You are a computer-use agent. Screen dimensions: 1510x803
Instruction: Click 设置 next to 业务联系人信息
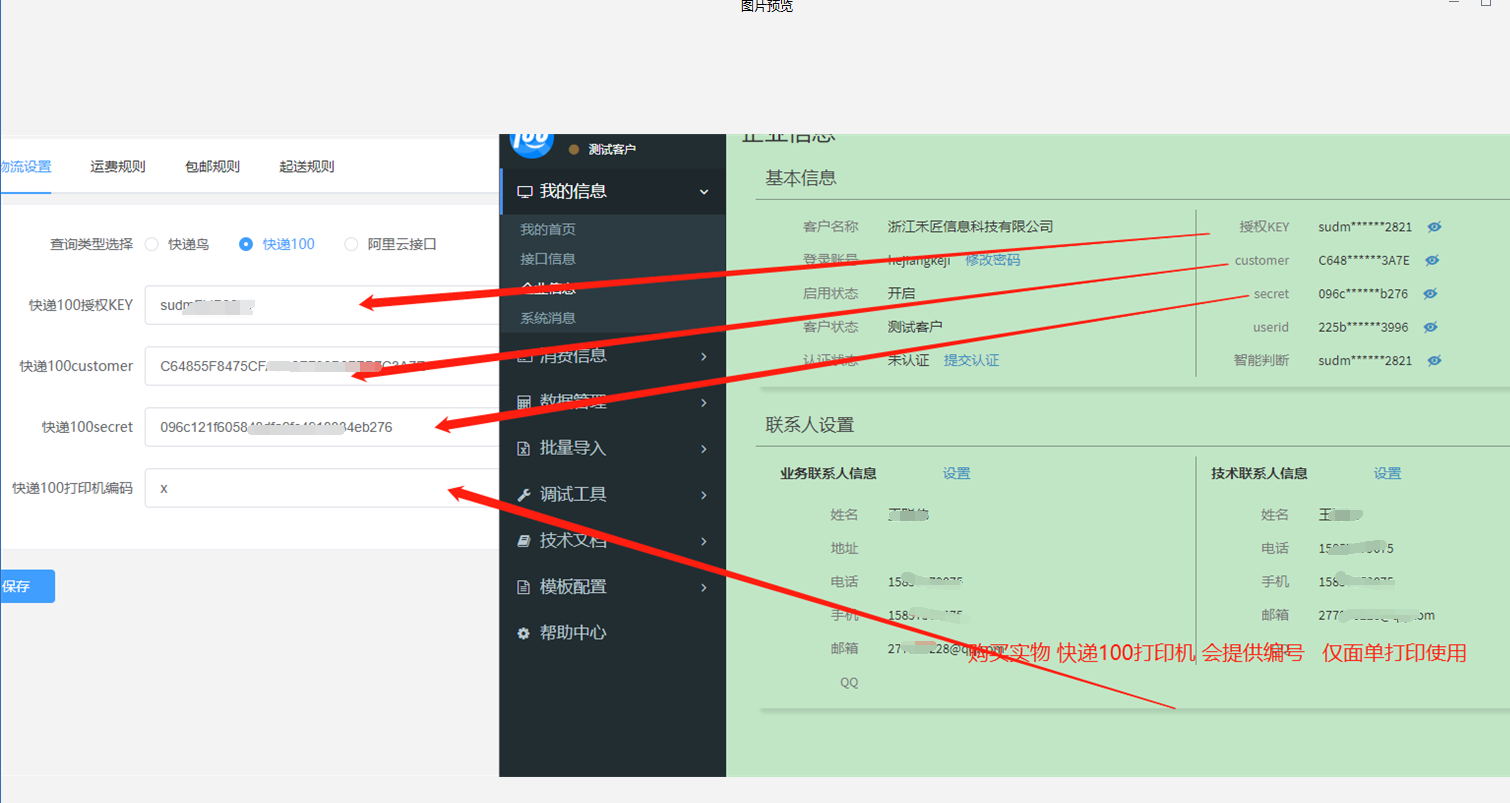pyautogui.click(x=956, y=473)
